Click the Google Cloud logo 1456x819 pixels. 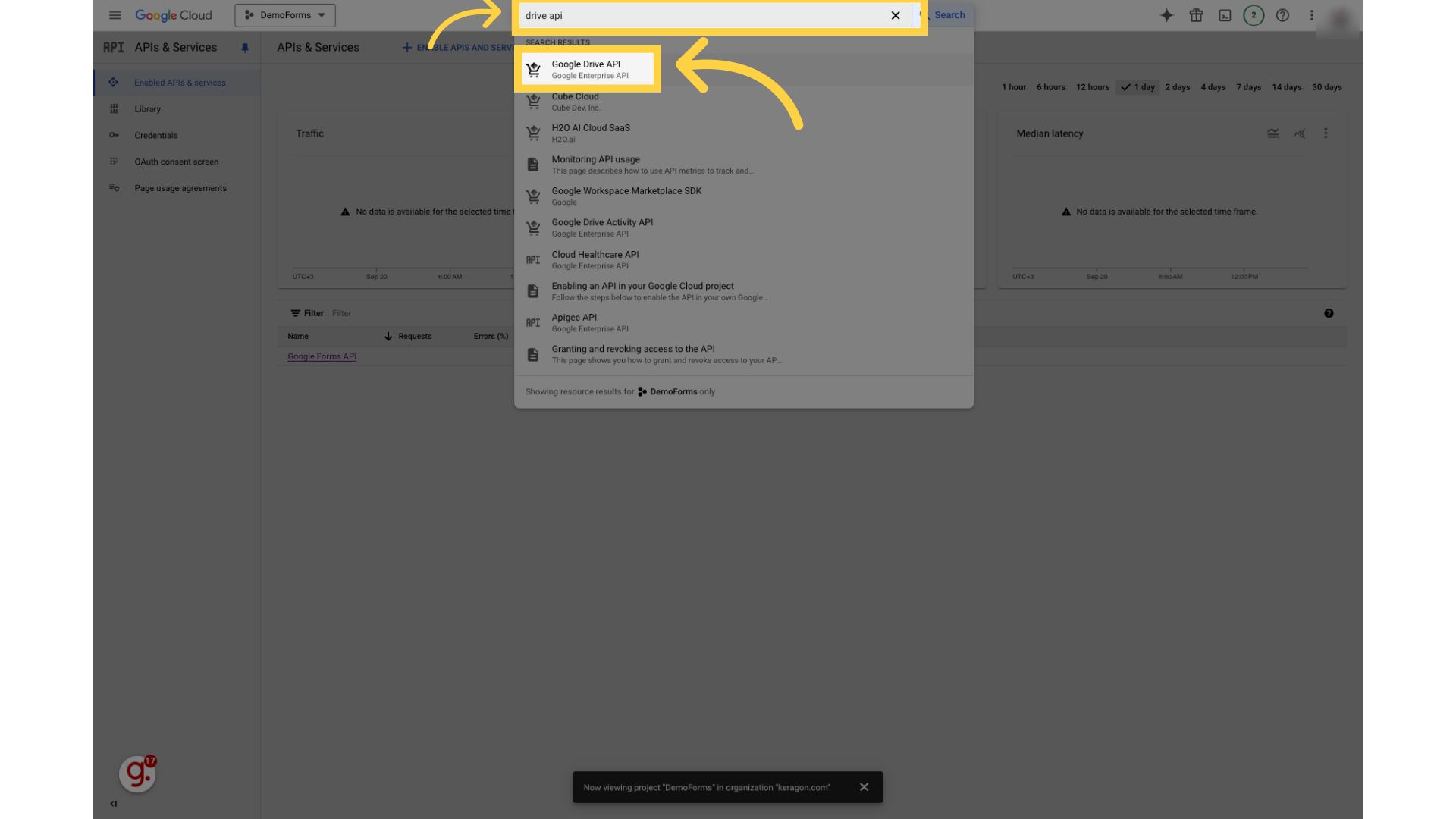tap(174, 15)
